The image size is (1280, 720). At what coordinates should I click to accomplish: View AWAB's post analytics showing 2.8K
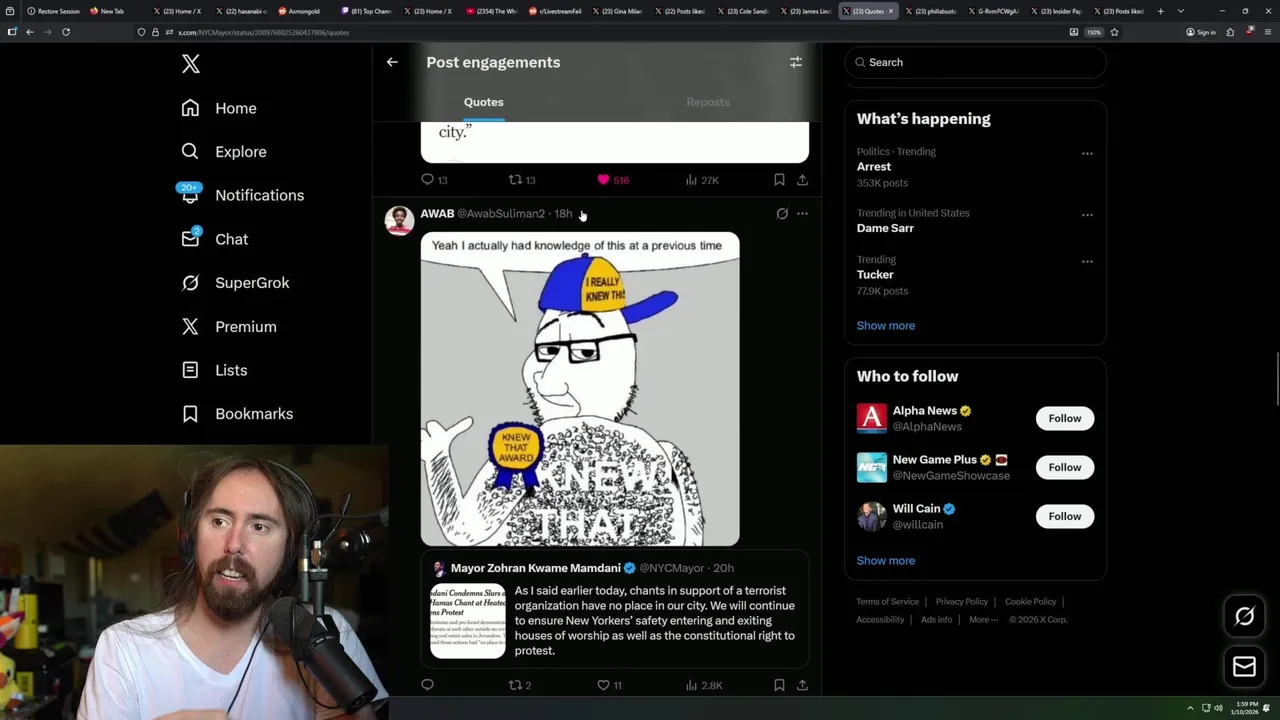(x=704, y=685)
